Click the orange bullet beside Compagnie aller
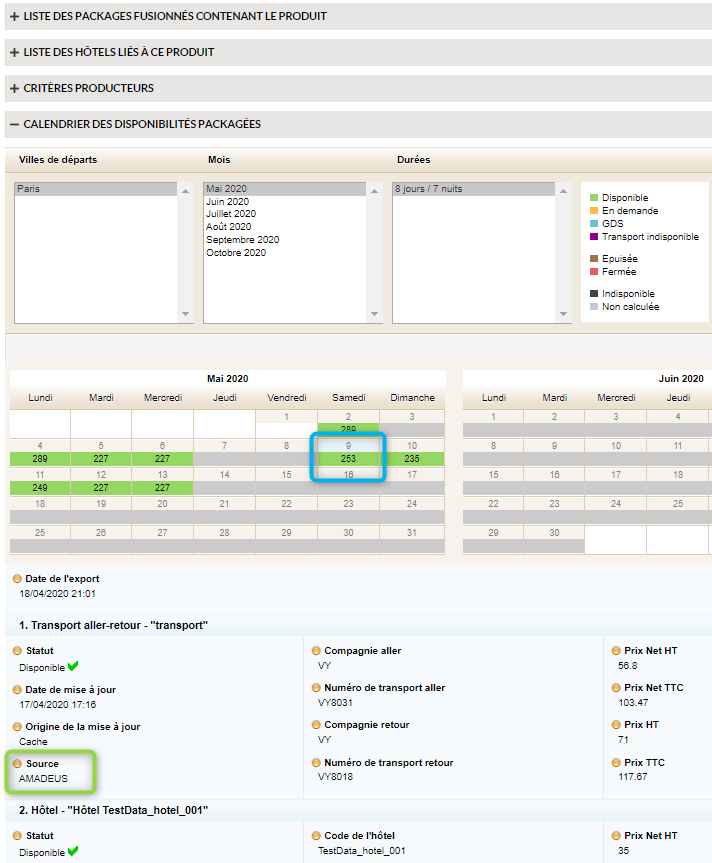This screenshot has height=863, width=712. pos(316,651)
